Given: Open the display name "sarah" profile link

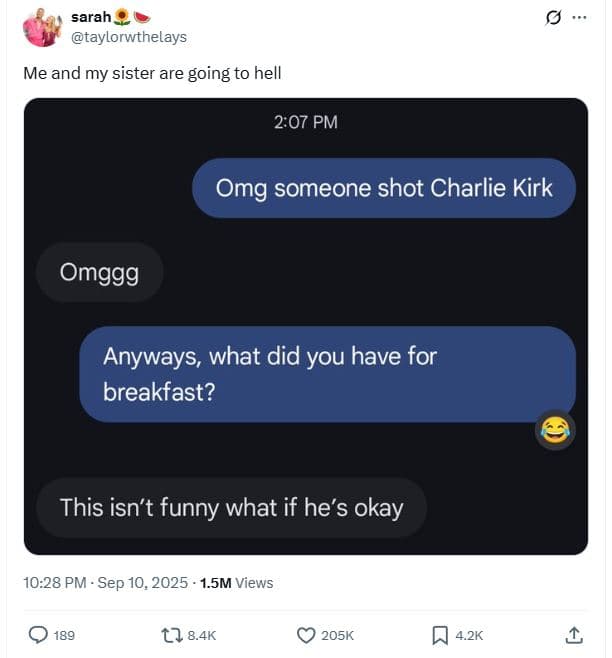Looking at the screenshot, I should (x=90, y=17).
